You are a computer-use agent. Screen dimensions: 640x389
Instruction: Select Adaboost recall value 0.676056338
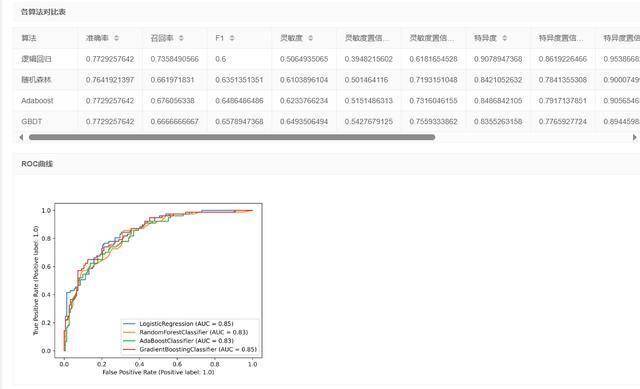(172, 101)
